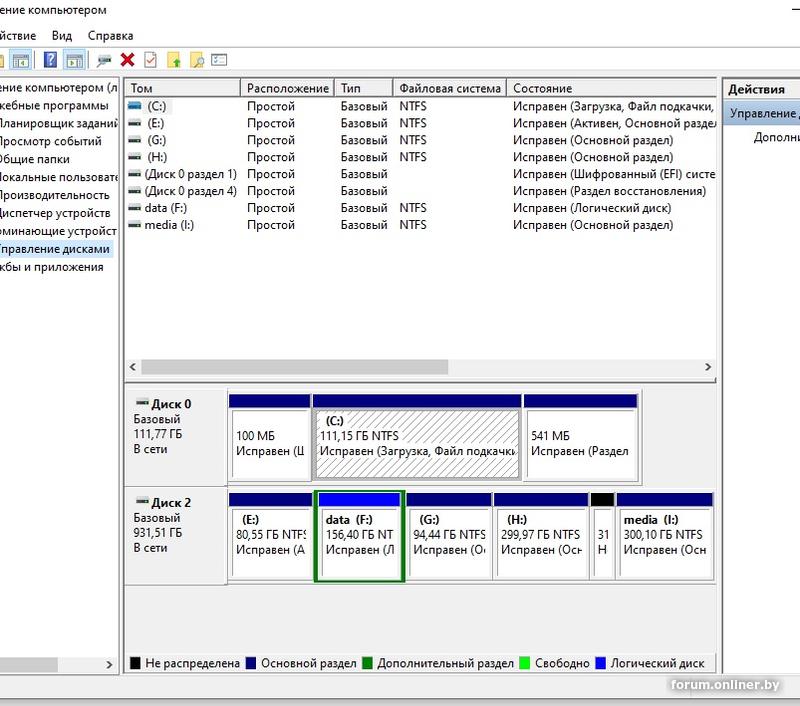Click the checkmark properties toolbar icon
The height and width of the screenshot is (706, 800).
click(150, 60)
